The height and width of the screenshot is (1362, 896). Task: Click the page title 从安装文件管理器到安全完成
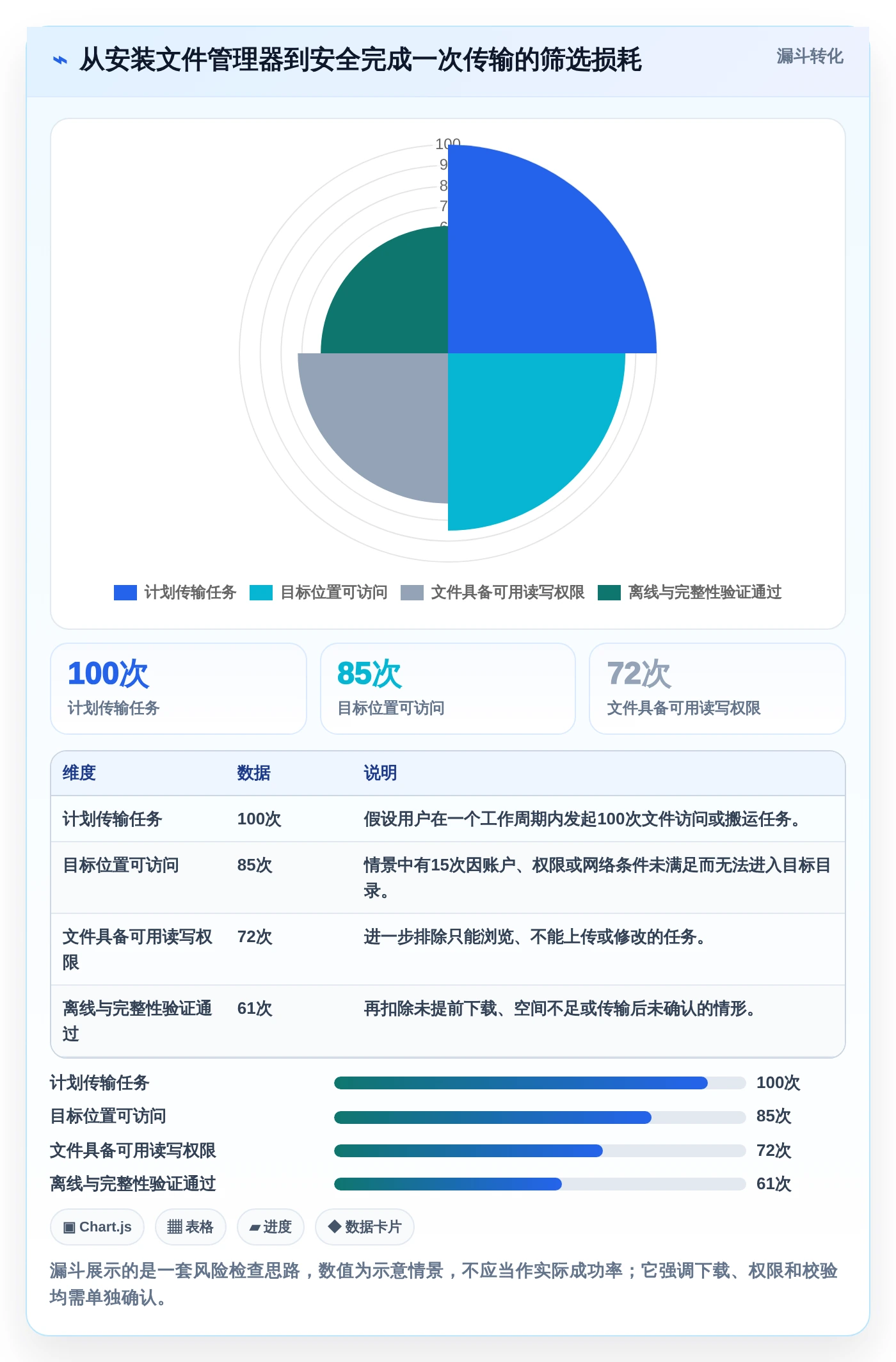[360, 60]
